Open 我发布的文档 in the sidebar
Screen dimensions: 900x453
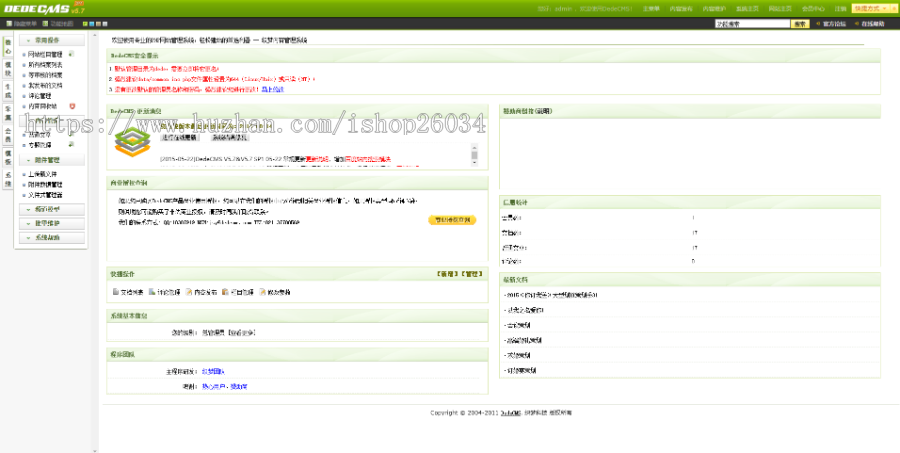coord(45,86)
